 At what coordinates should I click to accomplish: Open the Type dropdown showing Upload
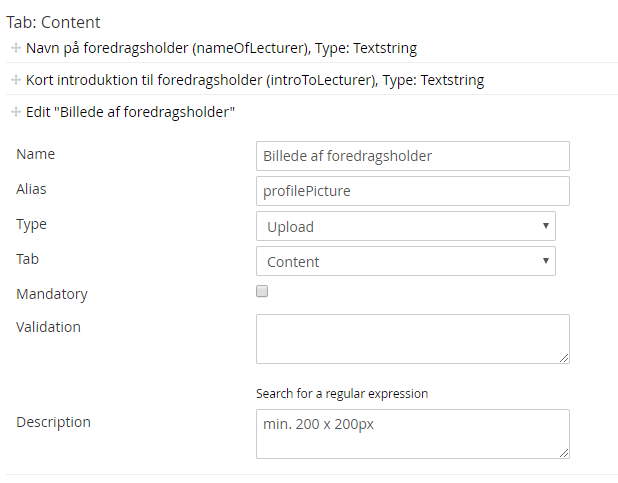click(x=405, y=226)
